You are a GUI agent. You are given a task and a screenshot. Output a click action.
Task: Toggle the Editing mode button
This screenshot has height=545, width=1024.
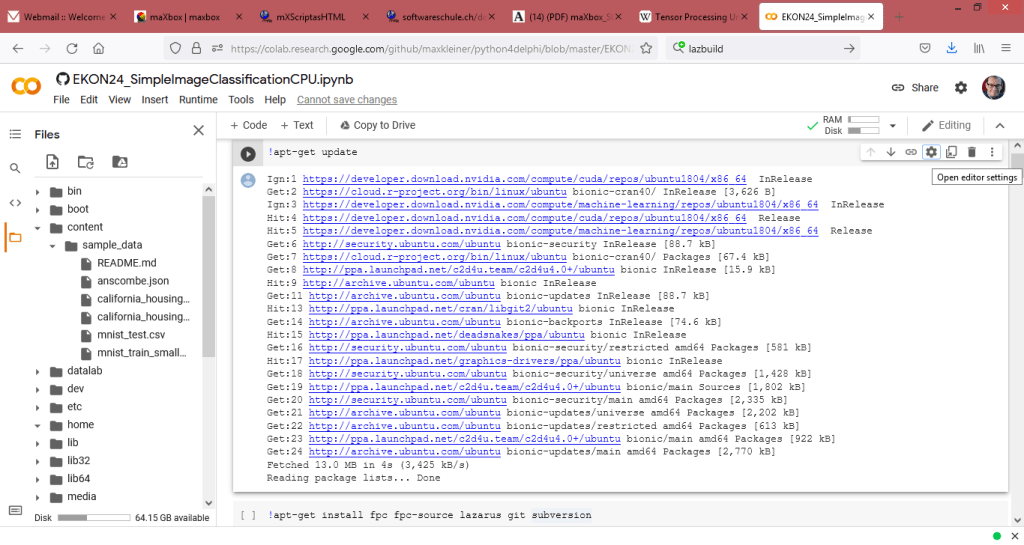point(945,125)
